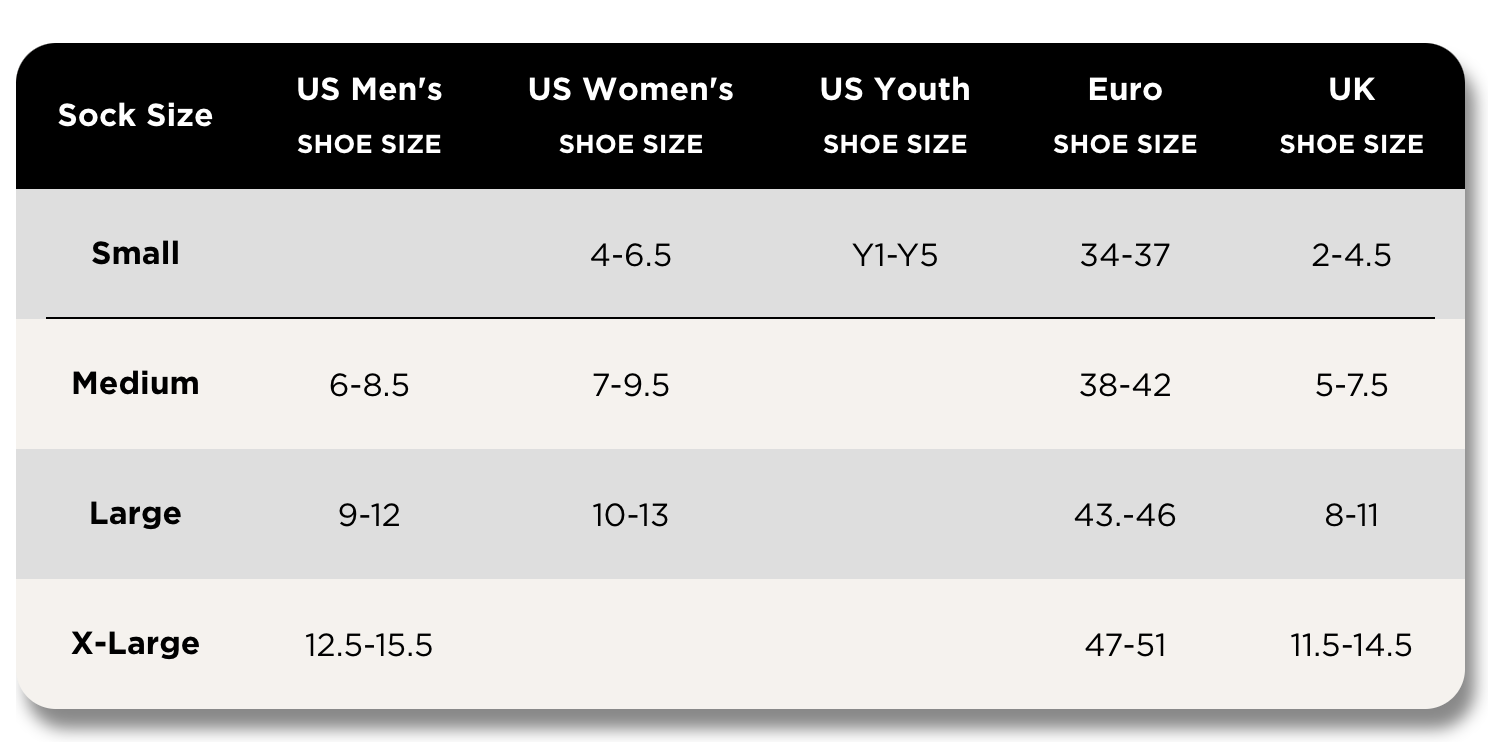Select the X-Large sock size row label
This screenshot has height=742, width=1488.
tap(135, 643)
